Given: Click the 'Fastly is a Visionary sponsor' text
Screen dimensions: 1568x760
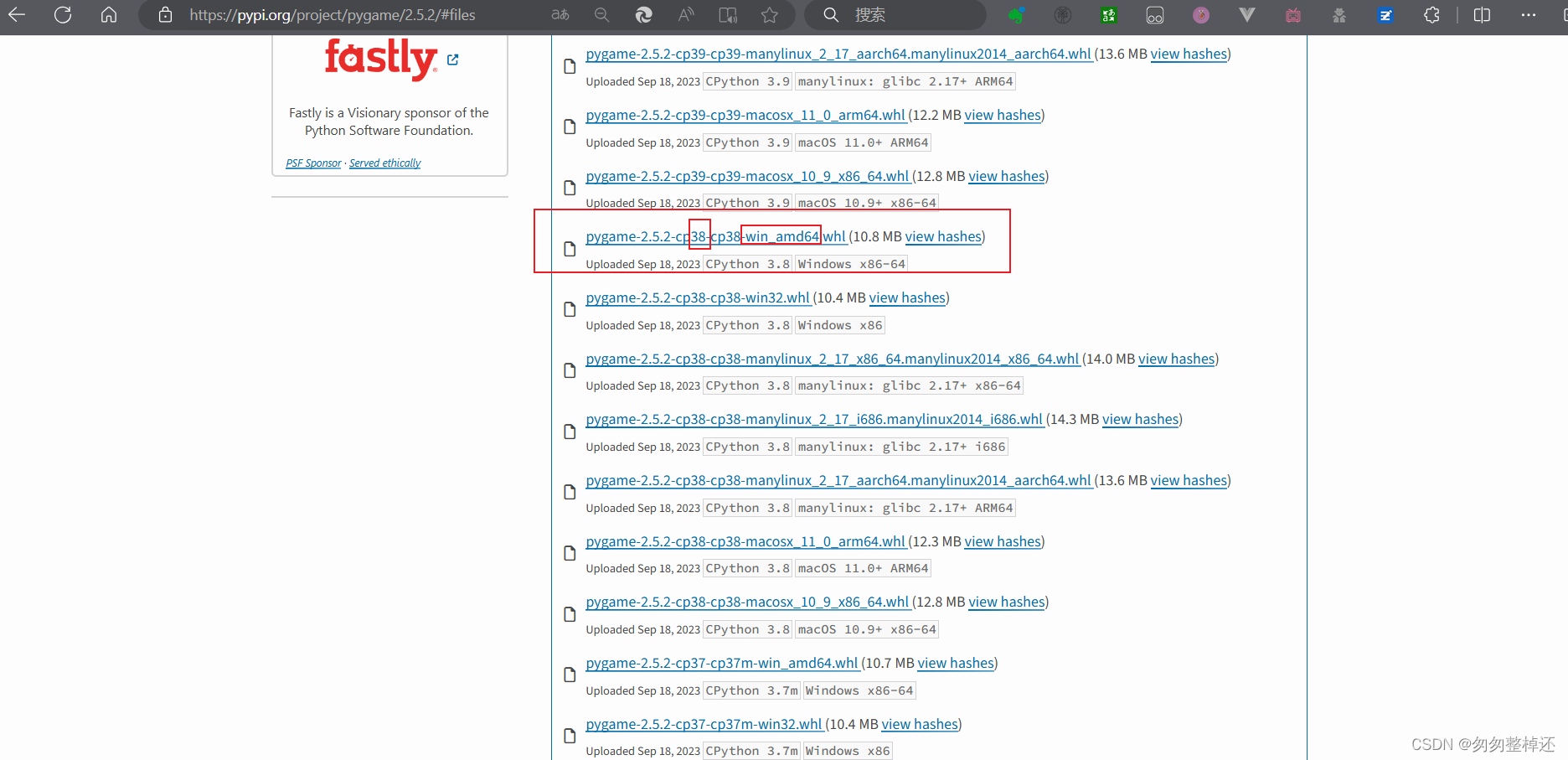Looking at the screenshot, I should click(x=389, y=121).
